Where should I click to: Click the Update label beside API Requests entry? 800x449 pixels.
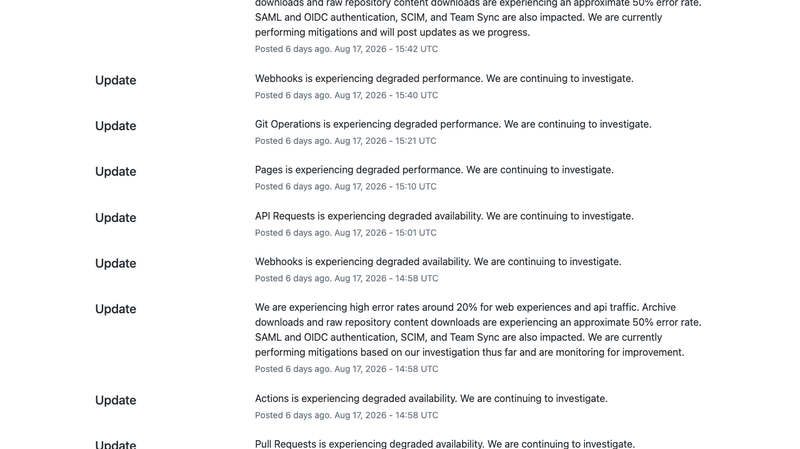click(x=115, y=218)
